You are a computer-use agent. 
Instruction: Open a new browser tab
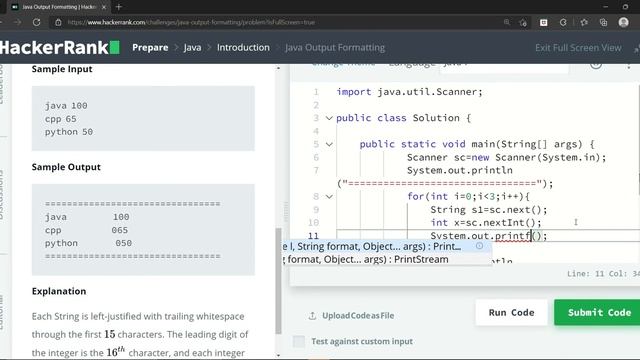pyautogui.click(x=119, y=7)
